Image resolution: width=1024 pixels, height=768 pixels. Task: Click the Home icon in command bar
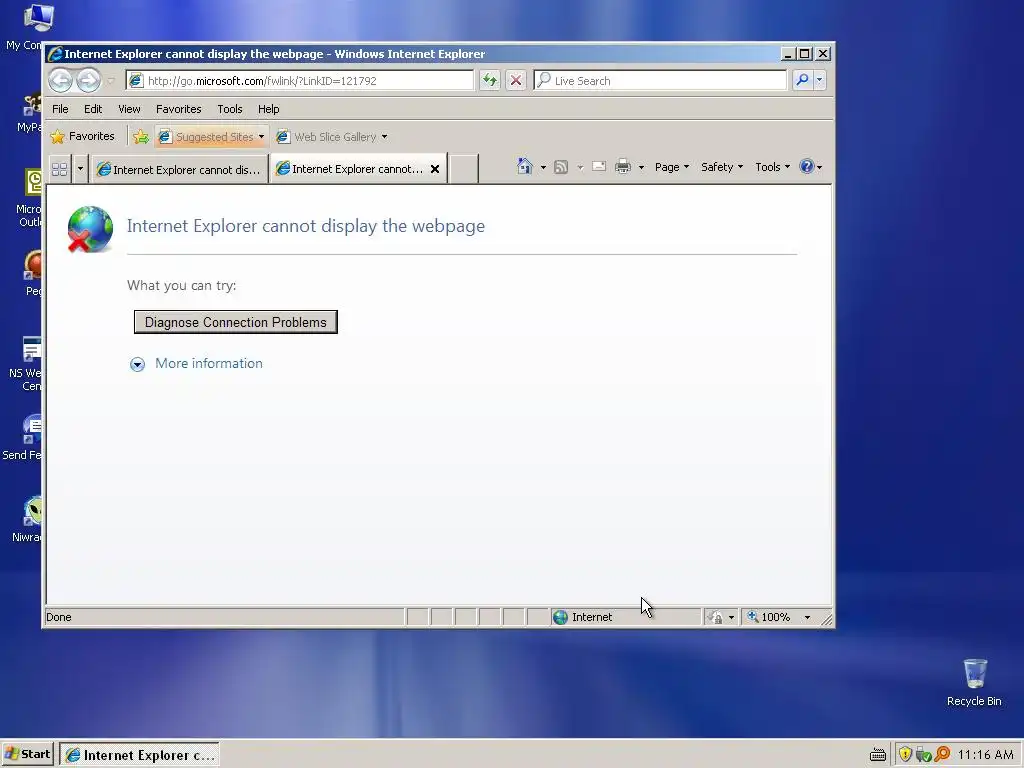524,167
